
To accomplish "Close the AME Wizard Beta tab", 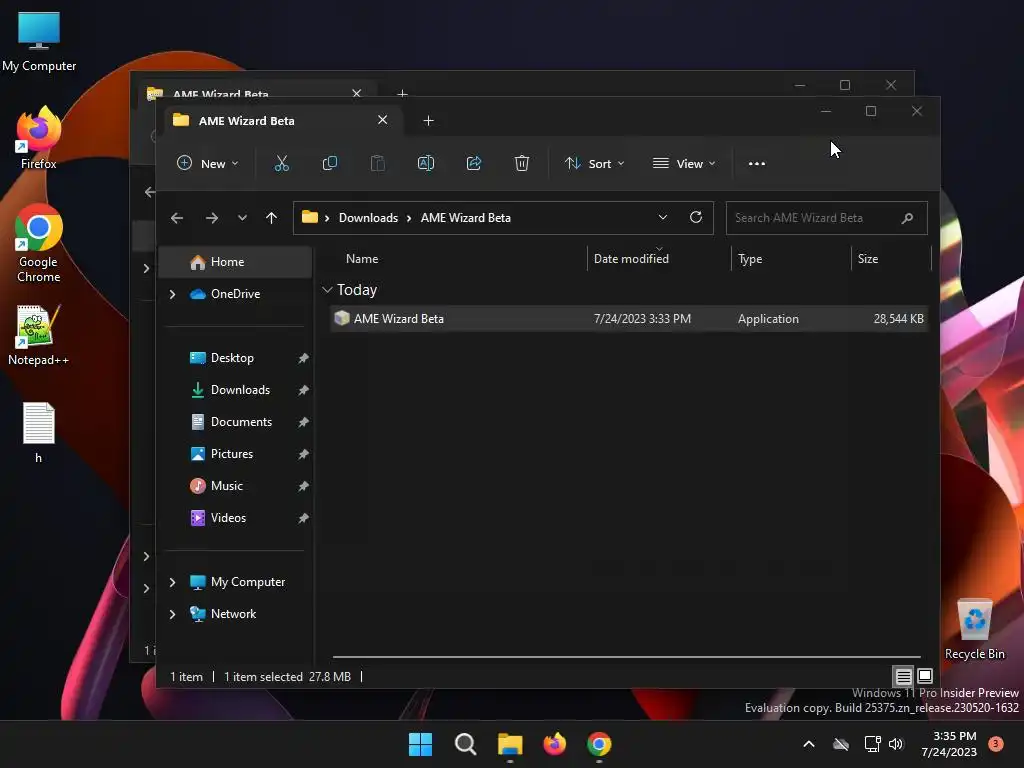I will [383, 120].
